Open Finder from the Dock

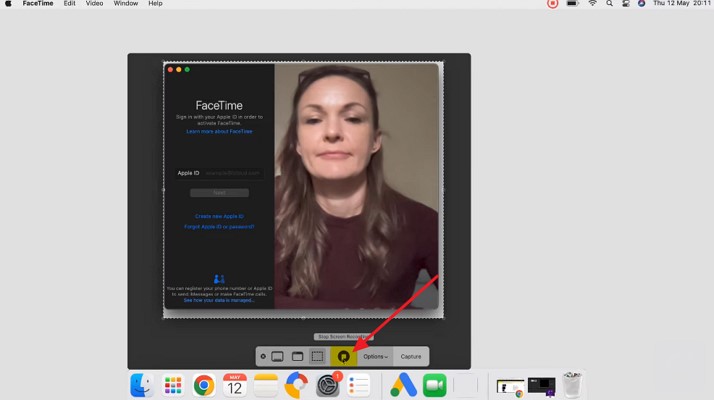pyautogui.click(x=142, y=385)
